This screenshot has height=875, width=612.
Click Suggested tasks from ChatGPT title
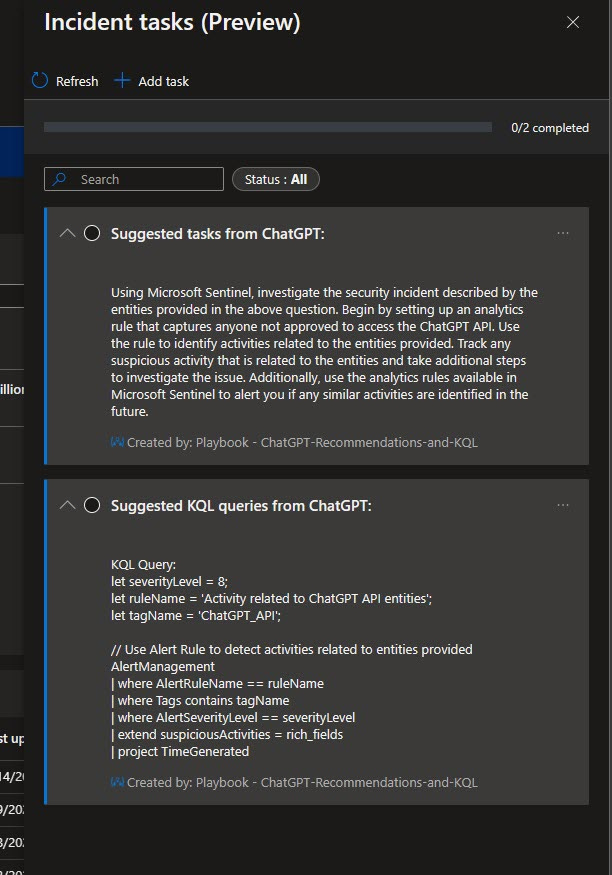pos(218,233)
